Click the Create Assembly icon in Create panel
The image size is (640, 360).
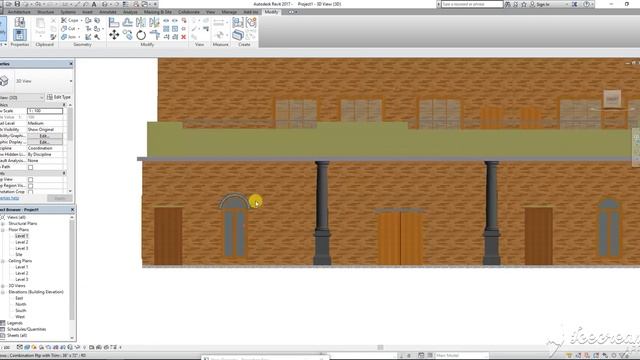tap(238, 22)
